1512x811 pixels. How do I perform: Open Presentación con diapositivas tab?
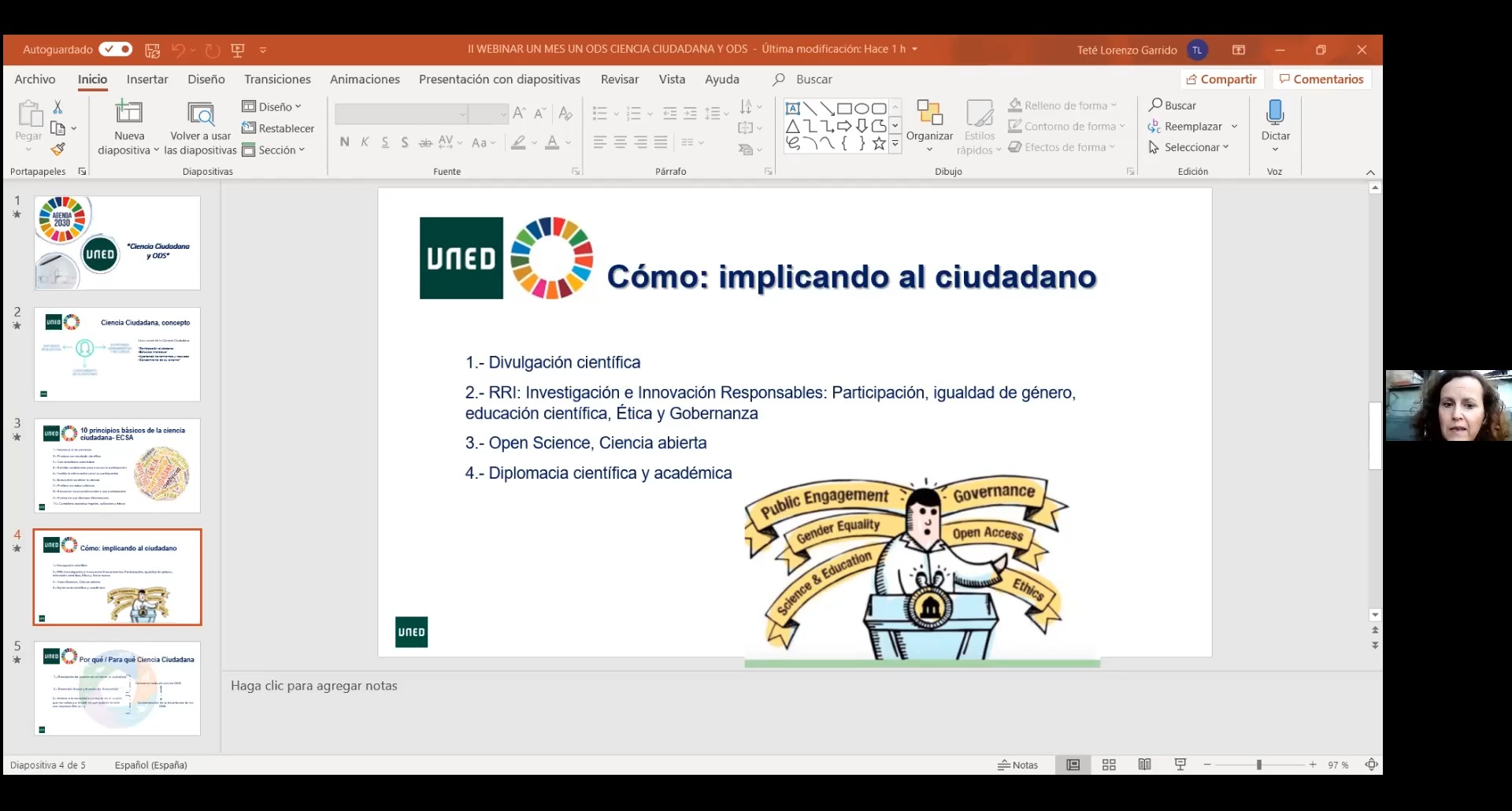[x=499, y=79]
